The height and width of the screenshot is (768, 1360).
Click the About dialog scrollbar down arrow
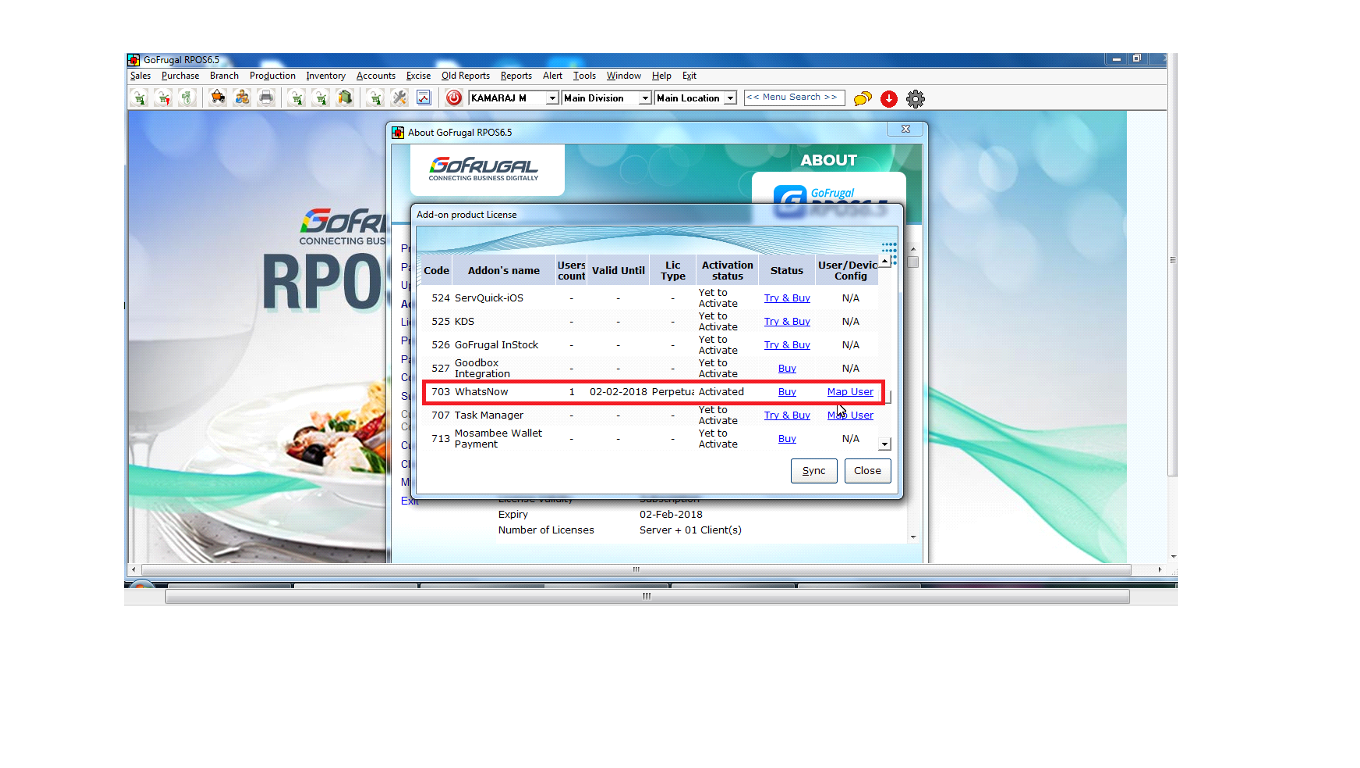point(913,538)
